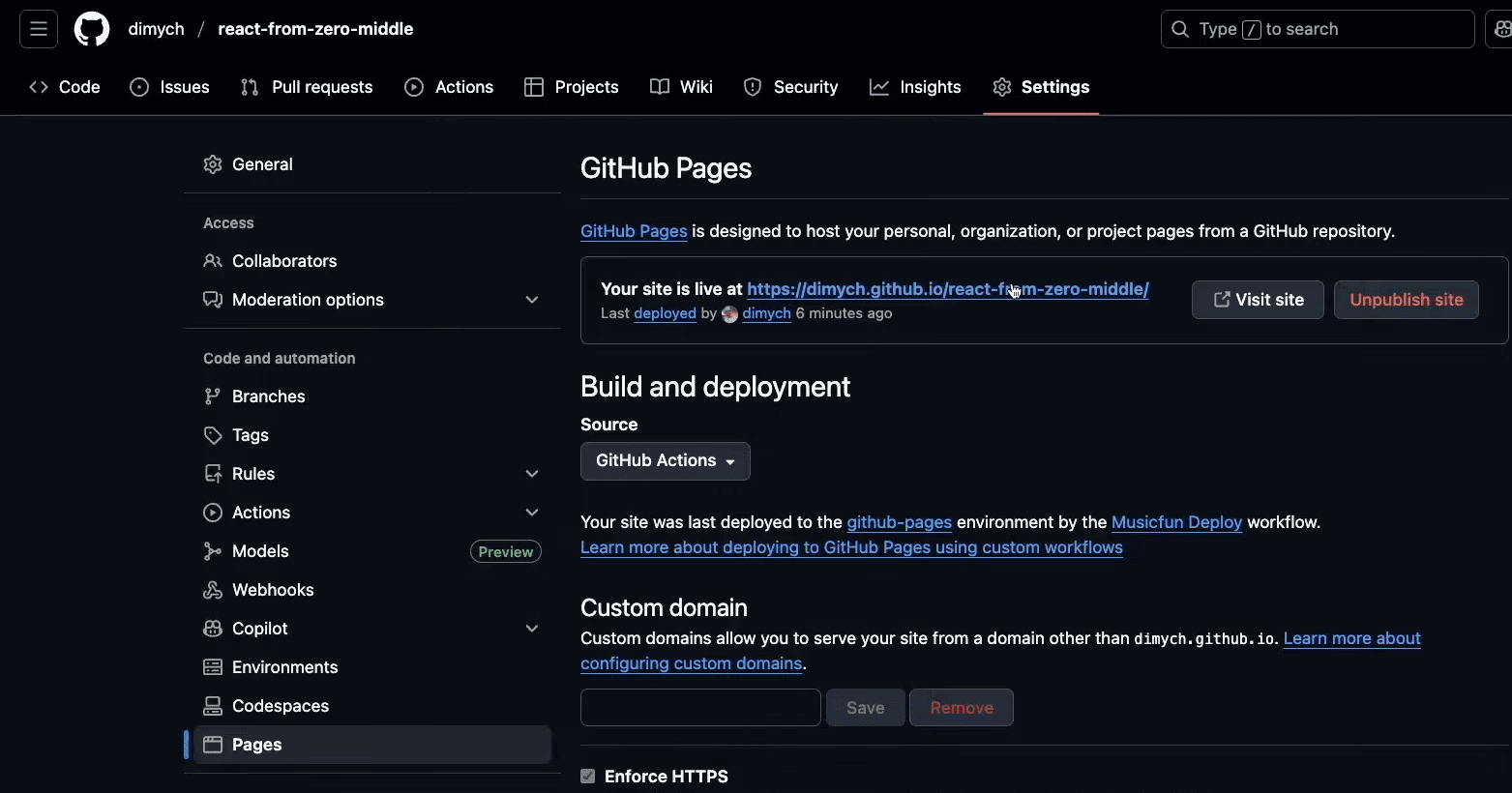
Task: Click the custom domain input field
Action: coord(700,708)
